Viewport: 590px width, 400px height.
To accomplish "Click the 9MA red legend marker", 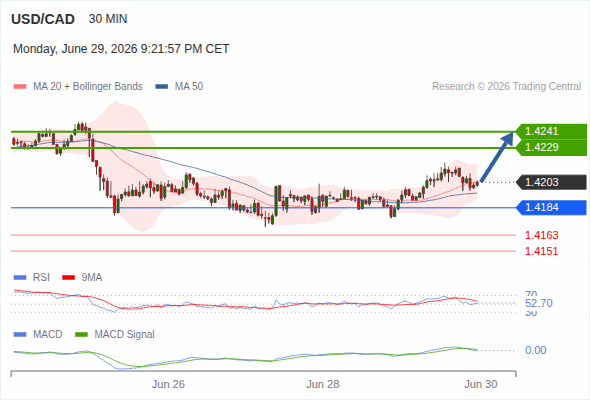I will [x=68, y=278].
